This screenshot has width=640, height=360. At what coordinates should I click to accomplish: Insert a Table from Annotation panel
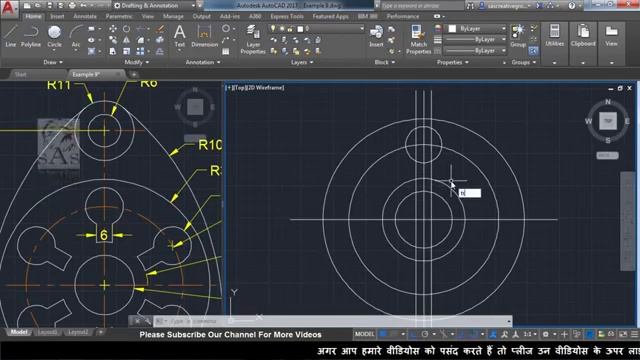(225, 51)
